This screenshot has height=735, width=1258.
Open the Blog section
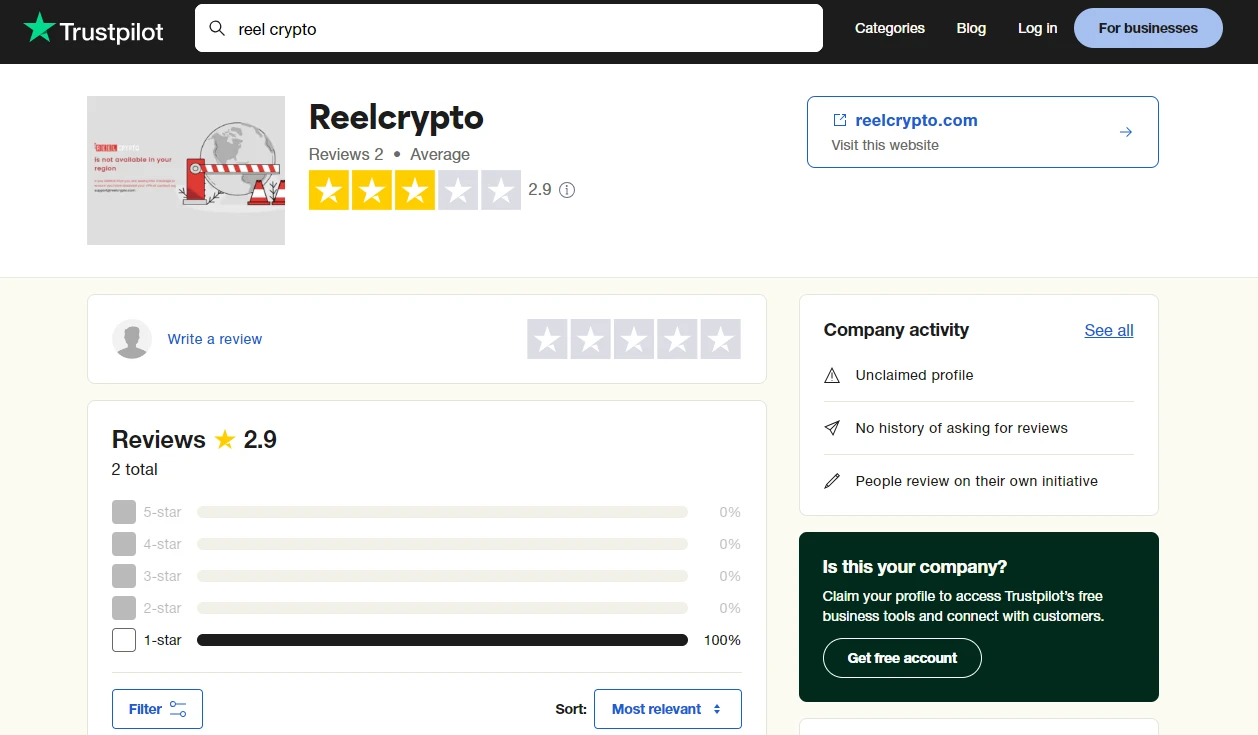970,28
